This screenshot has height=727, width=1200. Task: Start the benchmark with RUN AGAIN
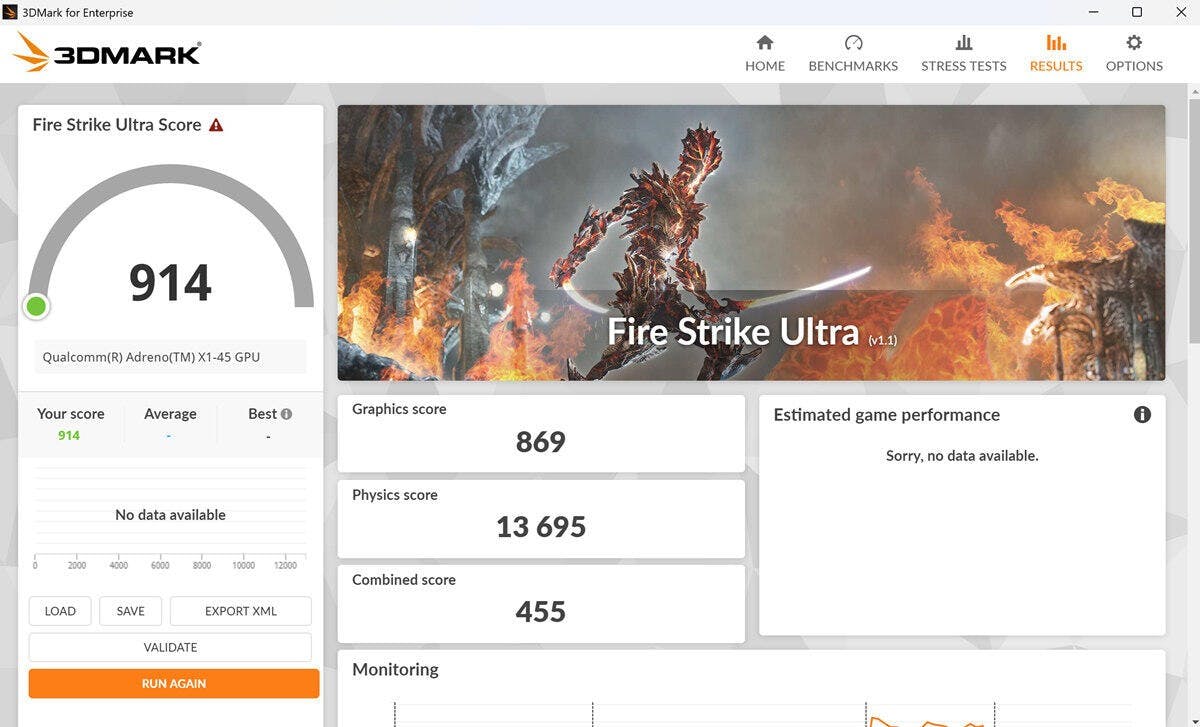[174, 684]
